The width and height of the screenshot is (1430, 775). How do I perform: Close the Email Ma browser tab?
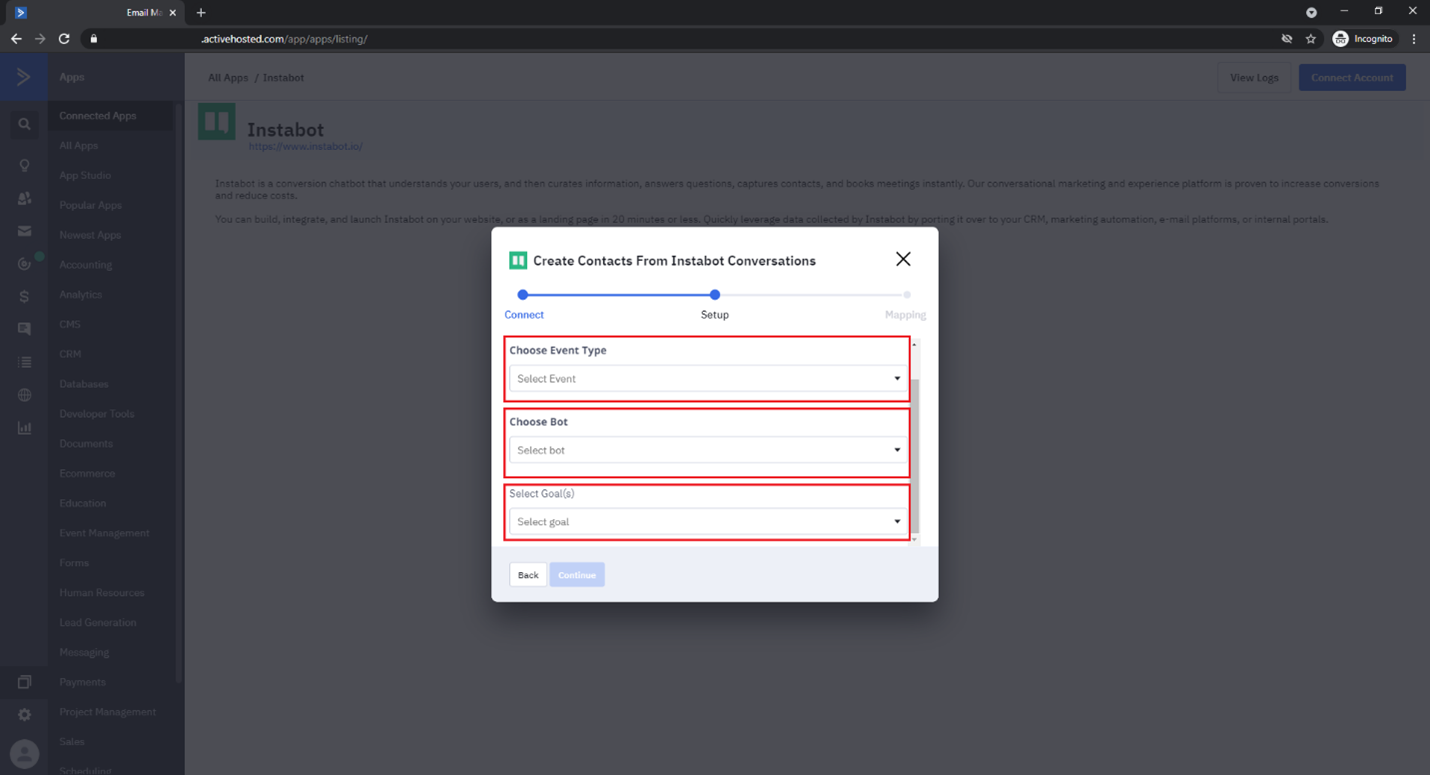click(173, 13)
